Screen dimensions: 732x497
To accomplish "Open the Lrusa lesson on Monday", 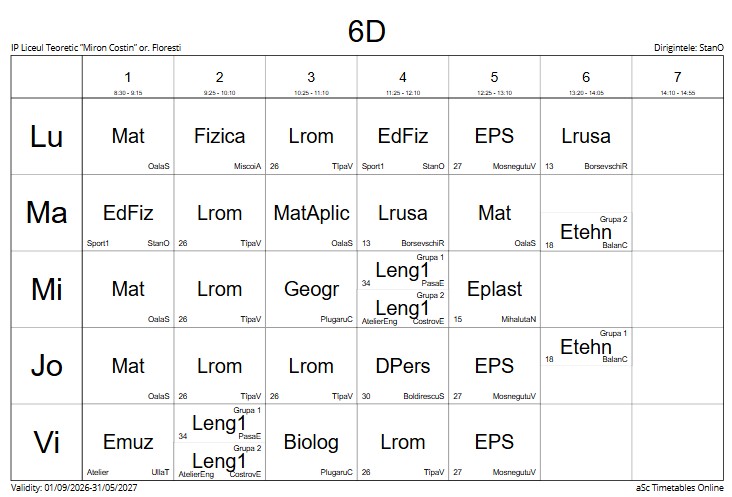I will pyautogui.click(x=586, y=136).
